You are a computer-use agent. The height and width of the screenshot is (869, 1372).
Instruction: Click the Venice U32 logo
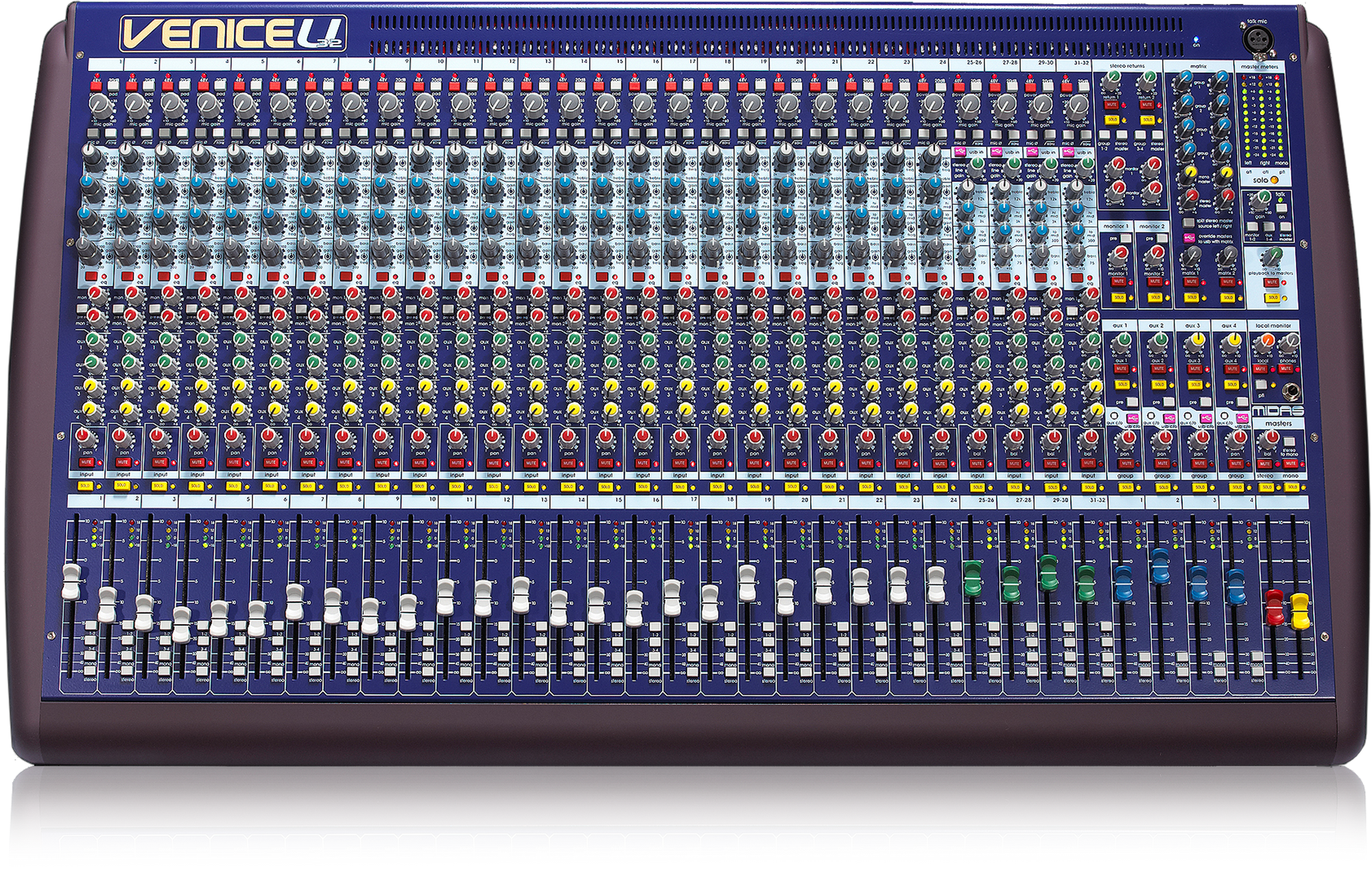(233, 33)
